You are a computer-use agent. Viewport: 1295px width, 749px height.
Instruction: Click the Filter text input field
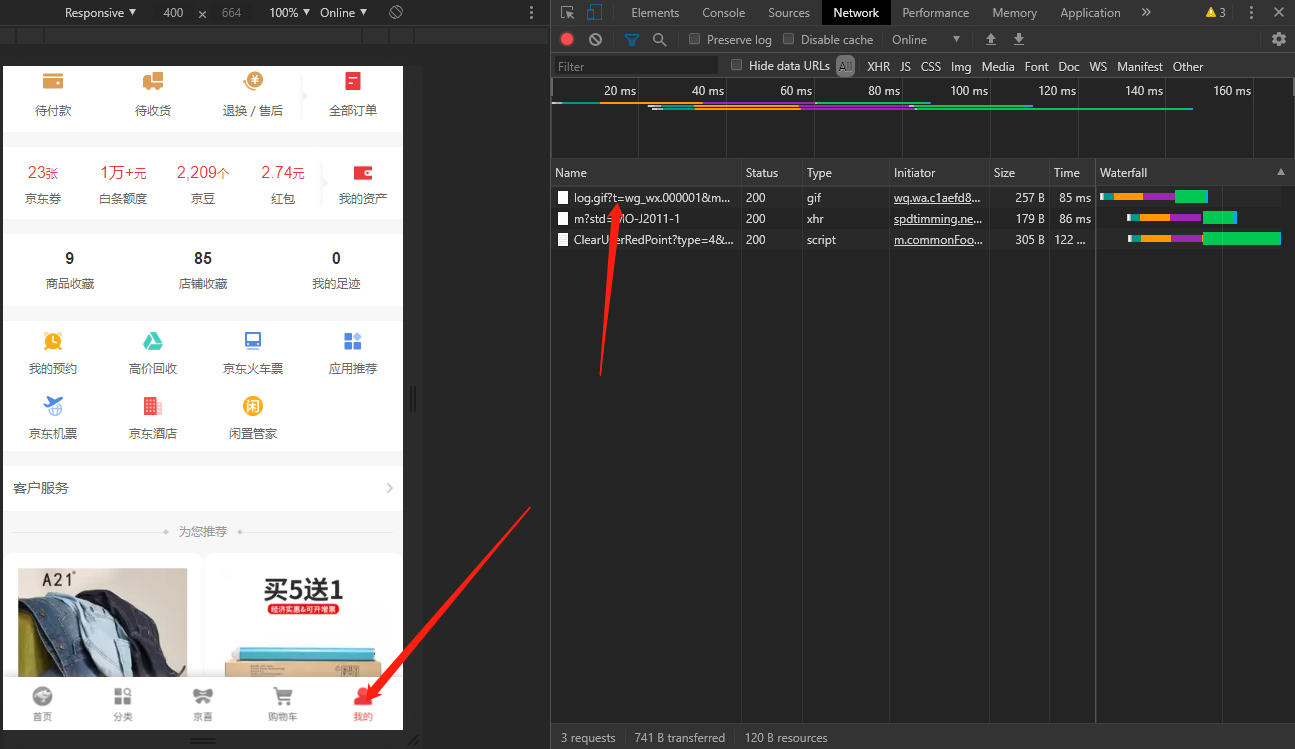636,66
